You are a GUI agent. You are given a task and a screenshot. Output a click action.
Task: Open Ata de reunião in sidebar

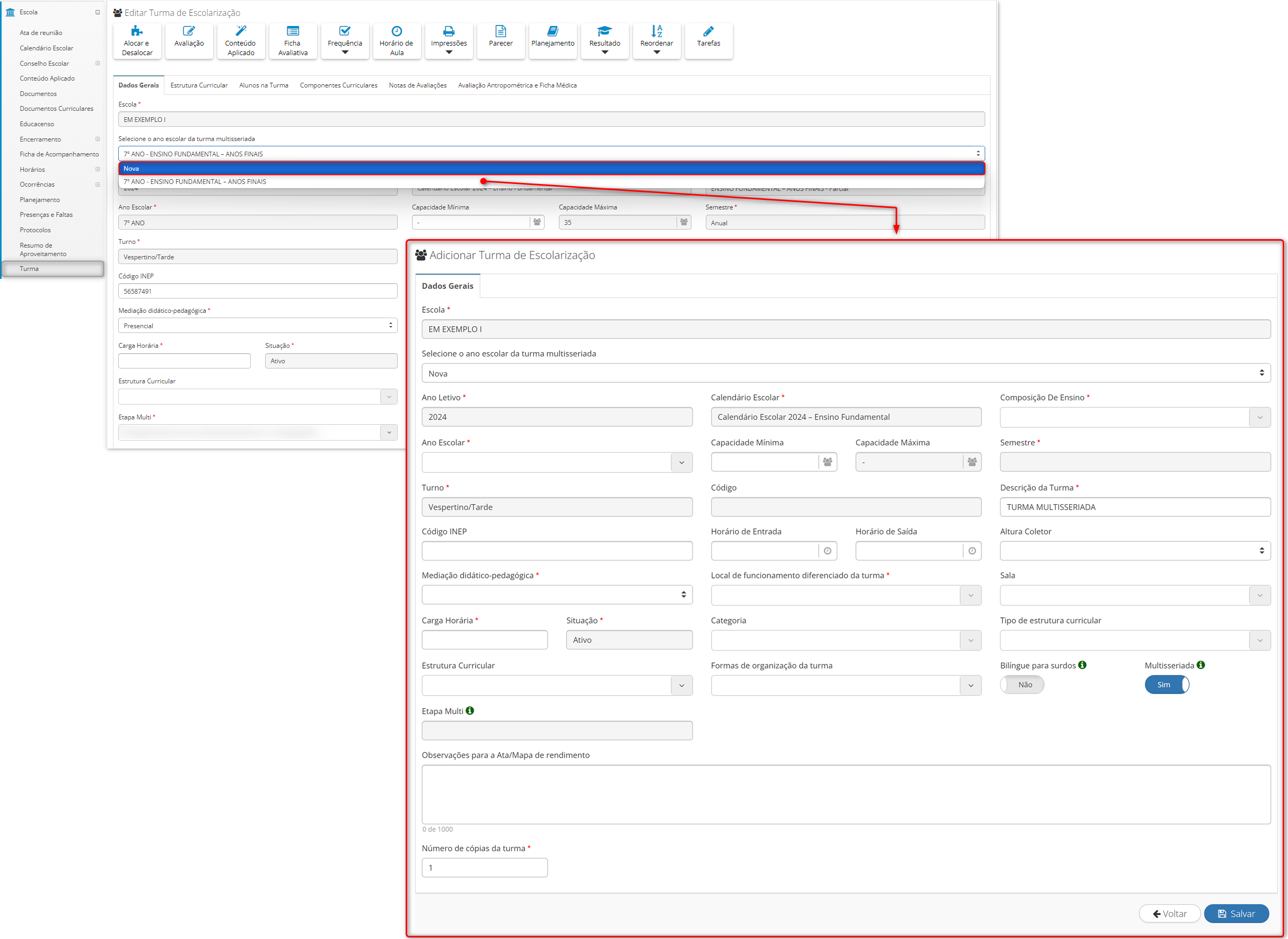41,32
